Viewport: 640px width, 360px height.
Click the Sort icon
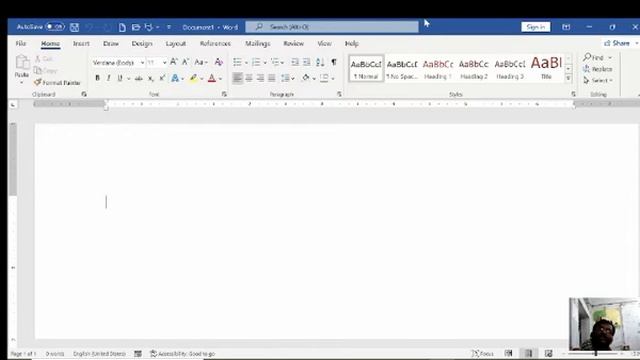coord(320,62)
